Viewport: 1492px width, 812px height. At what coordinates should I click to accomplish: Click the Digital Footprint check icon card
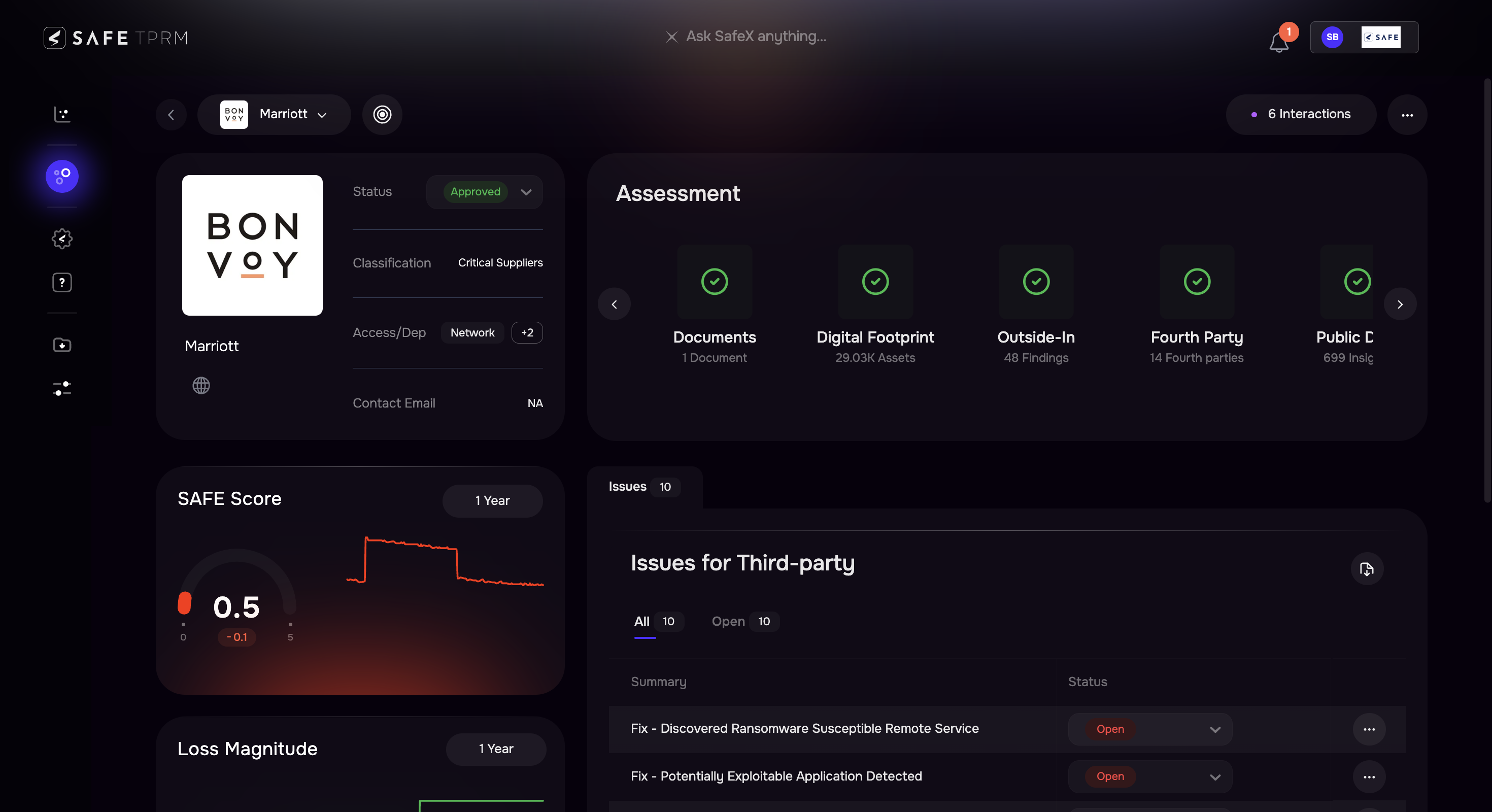875,282
